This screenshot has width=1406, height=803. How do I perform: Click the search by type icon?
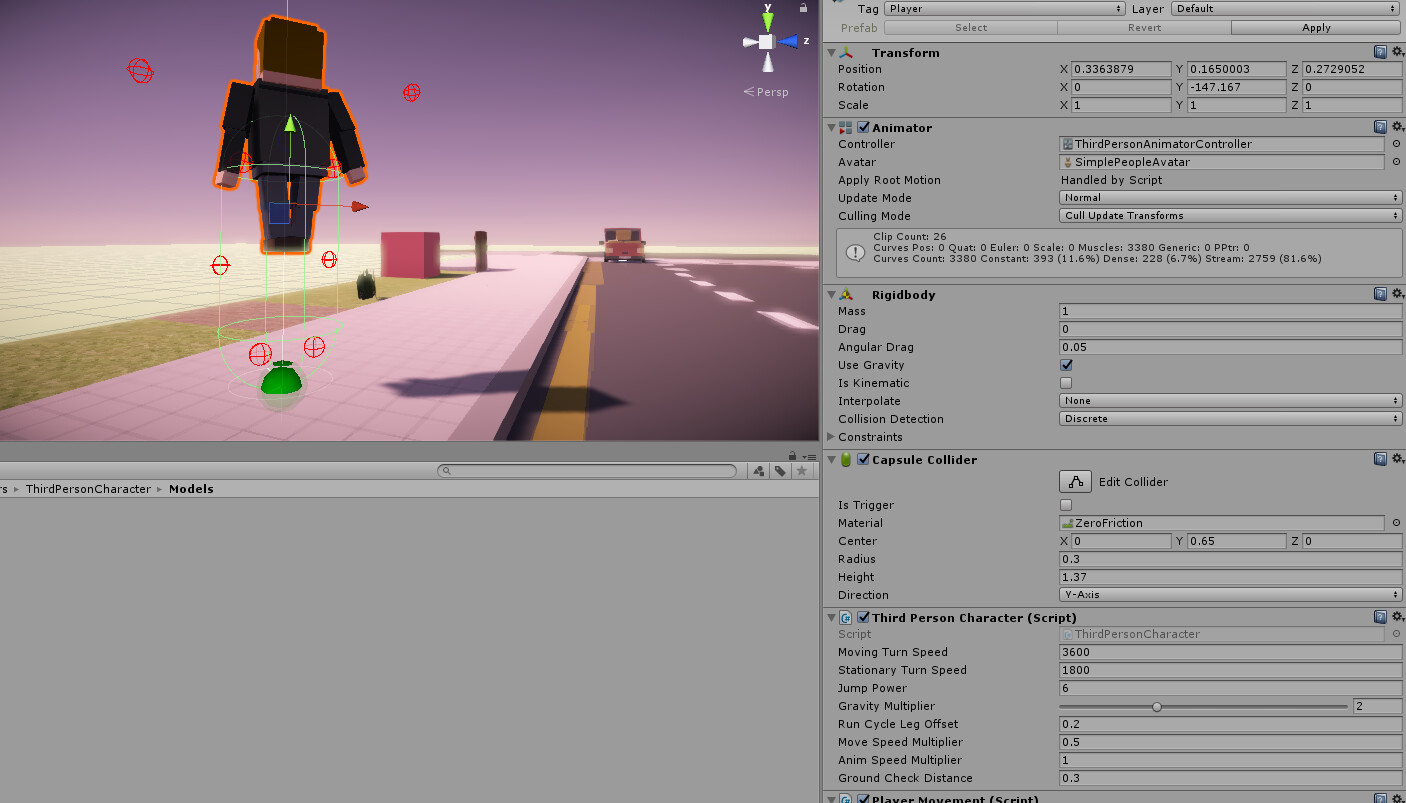(x=758, y=470)
